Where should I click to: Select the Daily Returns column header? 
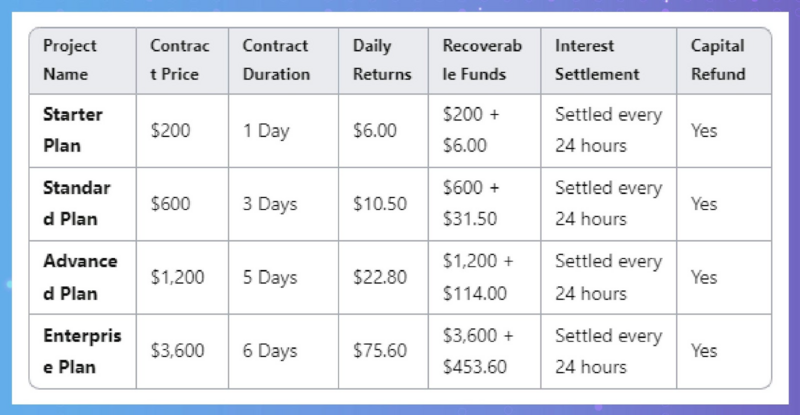pyautogui.click(x=382, y=60)
